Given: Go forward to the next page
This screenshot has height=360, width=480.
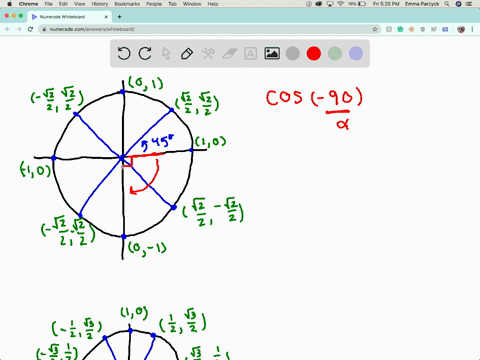Looking at the screenshot, I should click(x=19, y=29).
